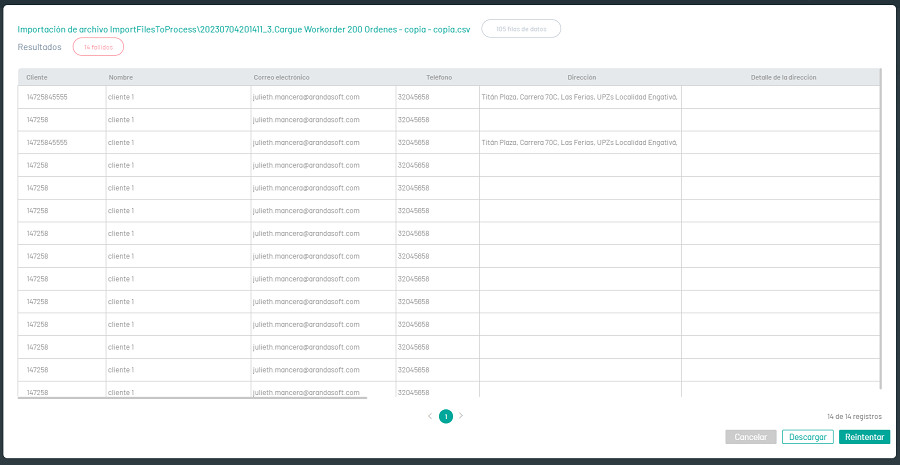Click the table's horizontal scrollbar

192,397
